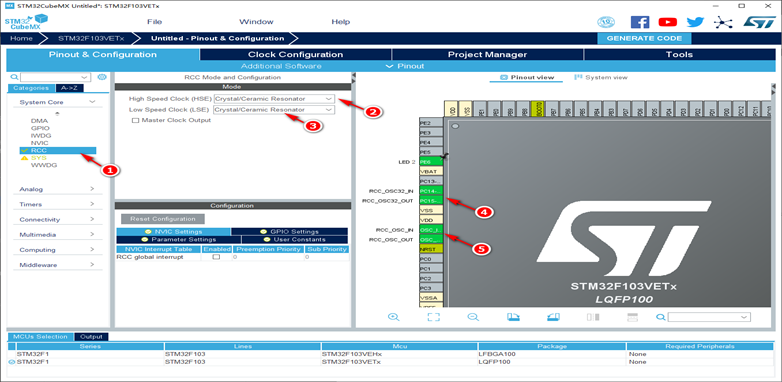Open the category settings gear icon
782x382 pixels.
pos(102,77)
